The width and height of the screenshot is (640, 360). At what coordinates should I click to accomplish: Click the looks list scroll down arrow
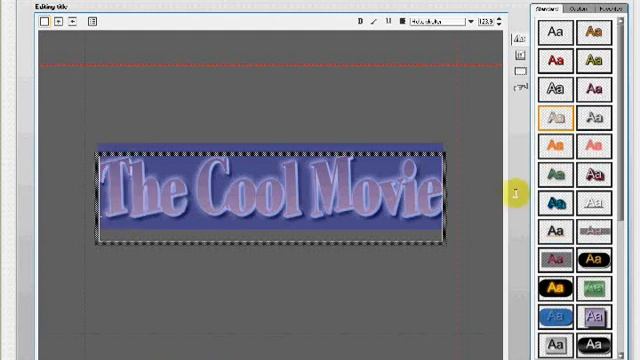click(x=621, y=356)
